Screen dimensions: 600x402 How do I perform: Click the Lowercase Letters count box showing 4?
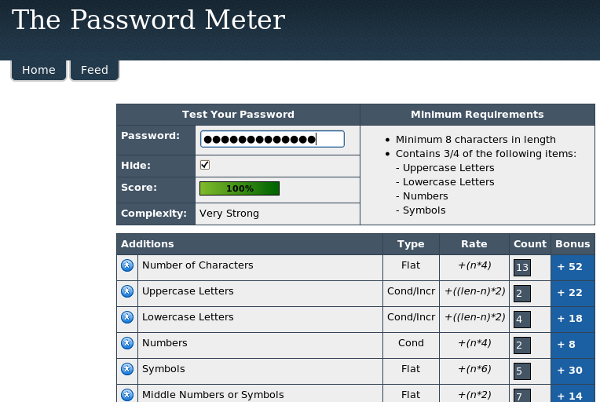pyautogui.click(x=522, y=319)
